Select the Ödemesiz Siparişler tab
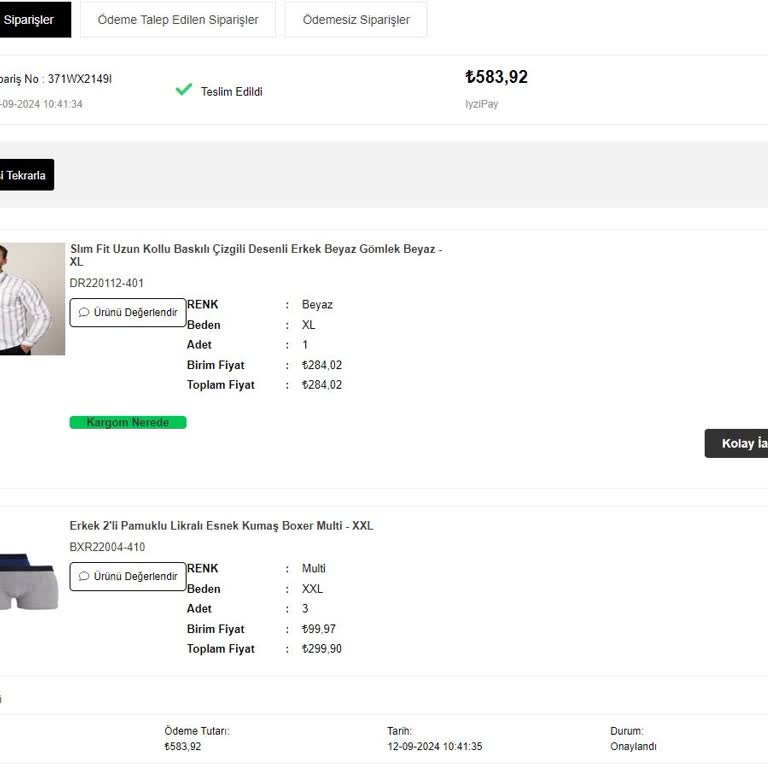The width and height of the screenshot is (768, 768). (x=356, y=20)
